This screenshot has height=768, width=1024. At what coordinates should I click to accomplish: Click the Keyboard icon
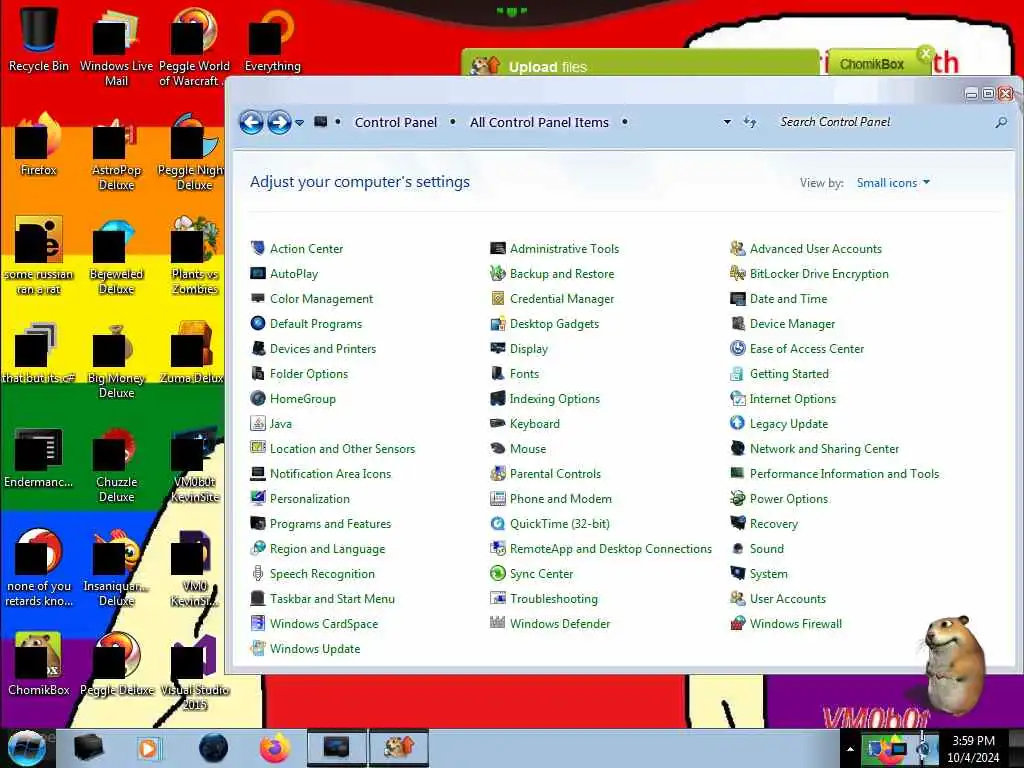498,423
